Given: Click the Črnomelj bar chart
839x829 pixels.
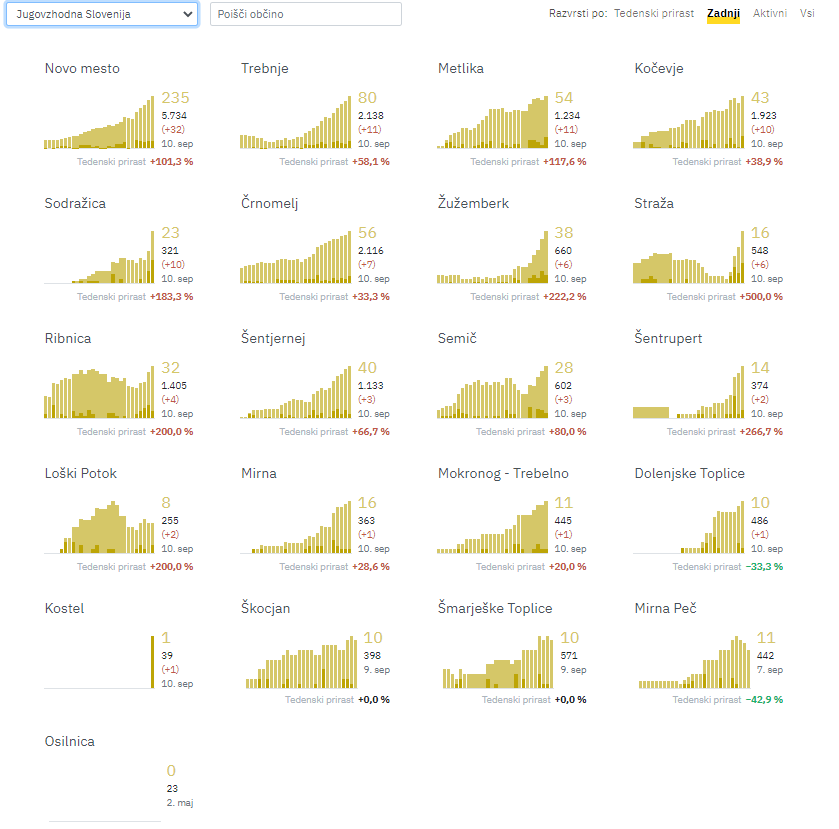Looking at the screenshot, I should 295,257.
